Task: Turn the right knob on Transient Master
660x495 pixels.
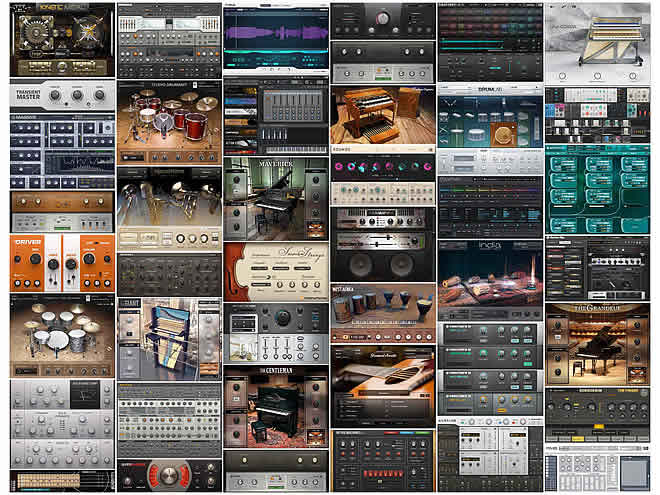Action: [99, 95]
